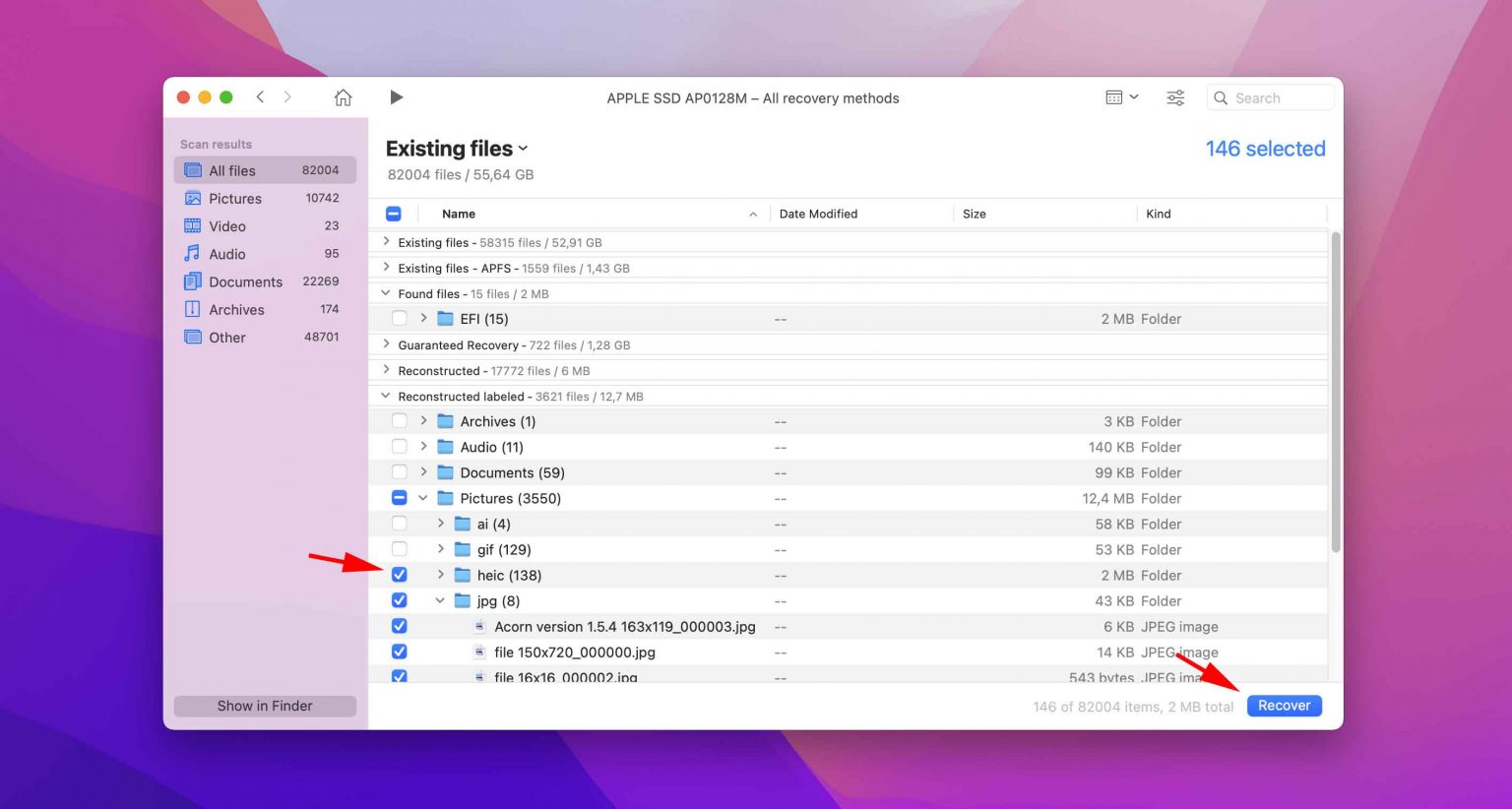Click the Play triangle in the toolbar
Viewport: 1512px width, 809px height.
[x=397, y=96]
